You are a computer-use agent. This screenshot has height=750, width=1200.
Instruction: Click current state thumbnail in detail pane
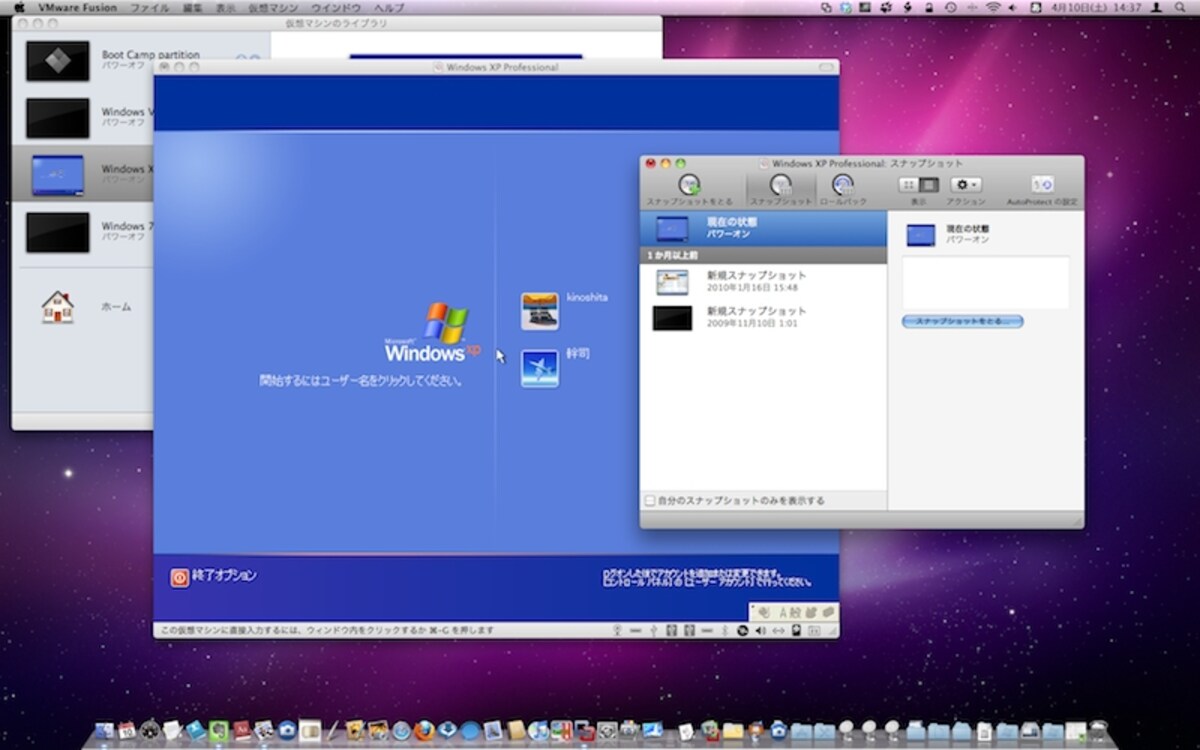921,235
